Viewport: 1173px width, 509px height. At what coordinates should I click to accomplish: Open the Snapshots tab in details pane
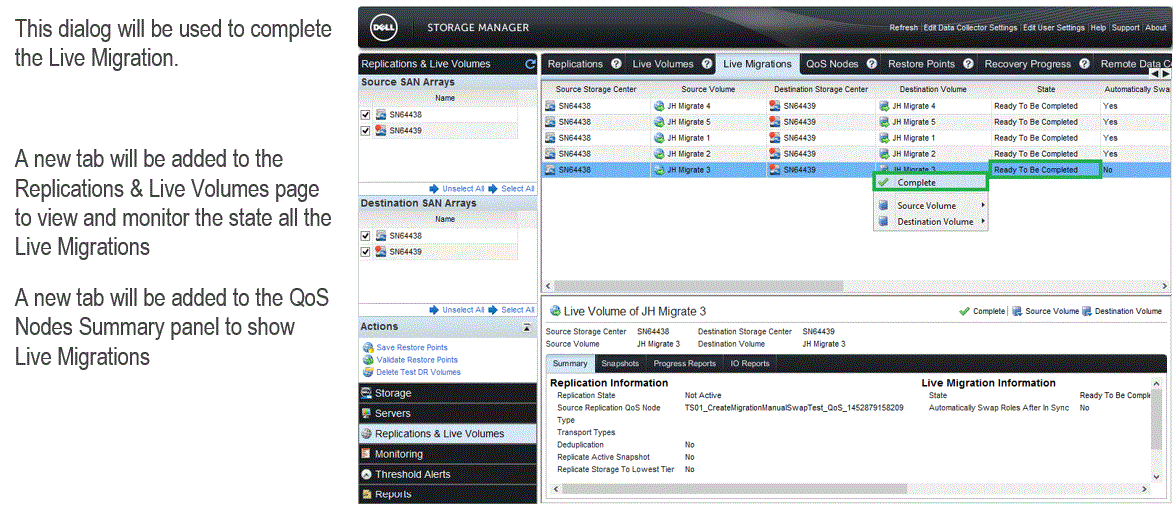coord(621,364)
